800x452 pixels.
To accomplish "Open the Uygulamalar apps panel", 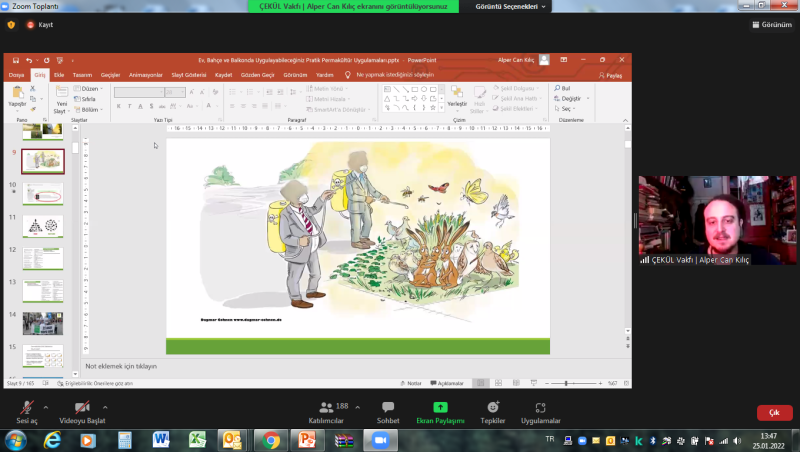I will [540, 410].
